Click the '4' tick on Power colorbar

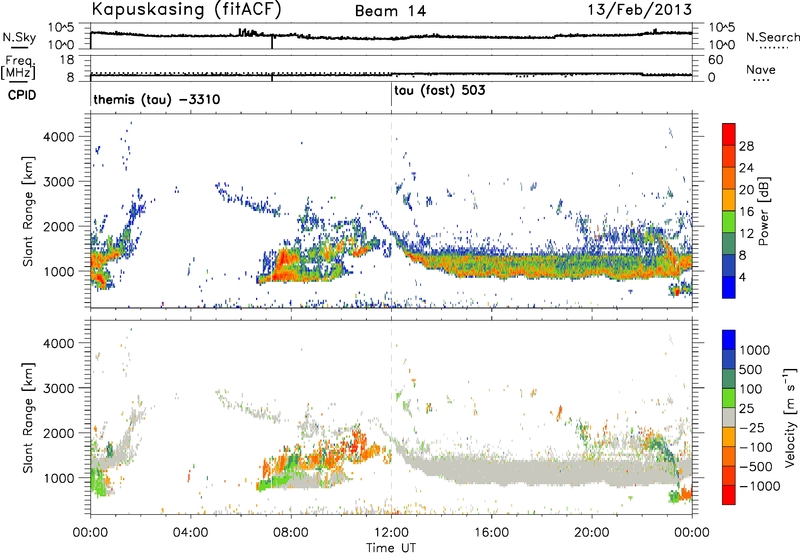click(x=742, y=277)
